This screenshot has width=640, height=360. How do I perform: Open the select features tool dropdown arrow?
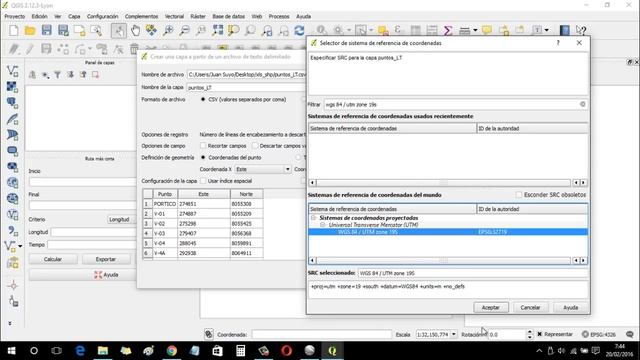click(x=371, y=30)
